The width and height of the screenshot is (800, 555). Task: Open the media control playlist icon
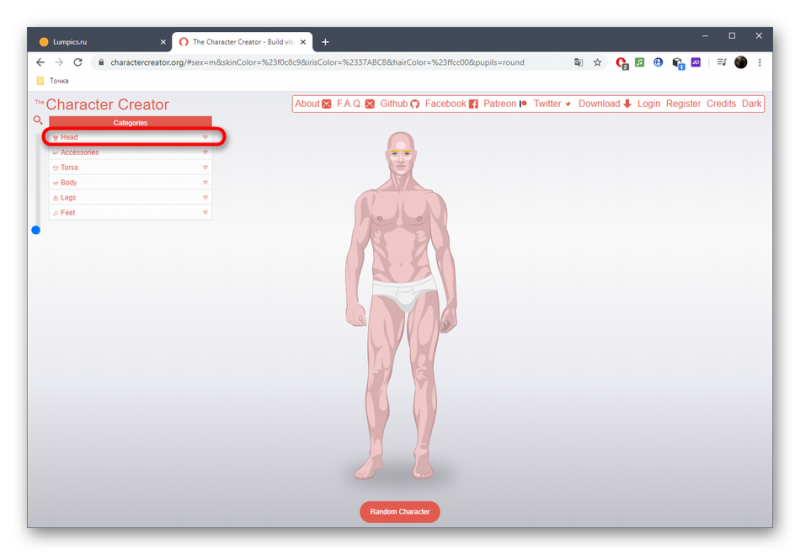tap(721, 62)
